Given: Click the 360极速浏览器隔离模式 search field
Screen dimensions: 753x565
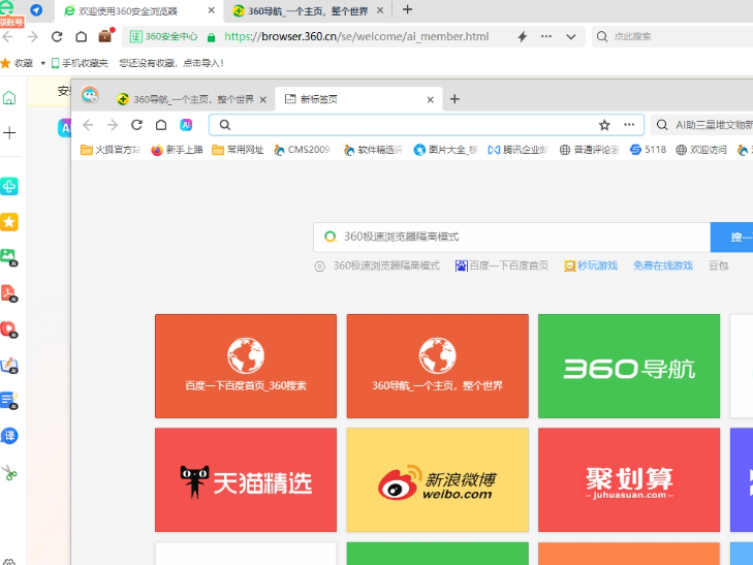Looking at the screenshot, I should 512,237.
